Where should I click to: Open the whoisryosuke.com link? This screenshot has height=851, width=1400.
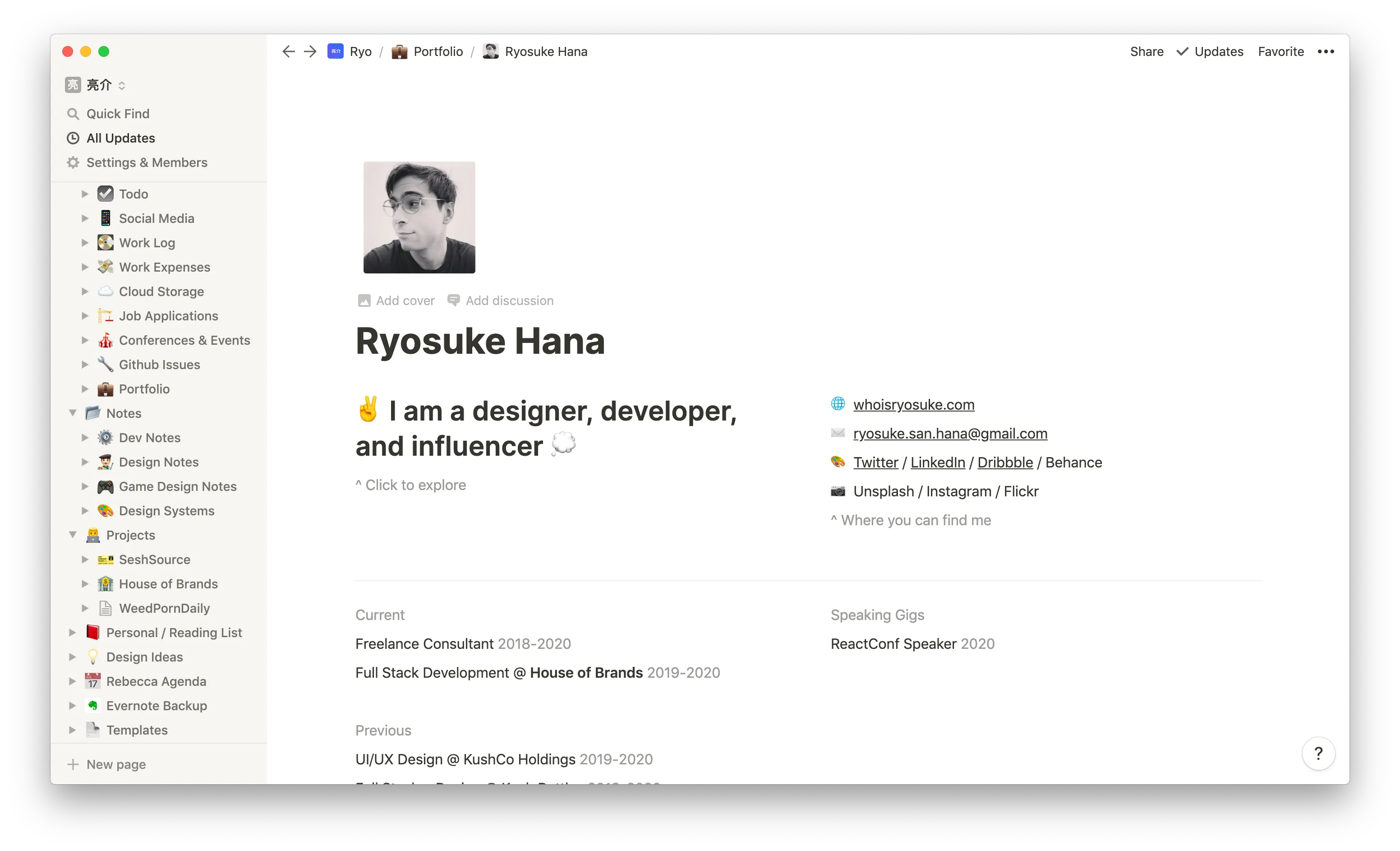coord(914,404)
